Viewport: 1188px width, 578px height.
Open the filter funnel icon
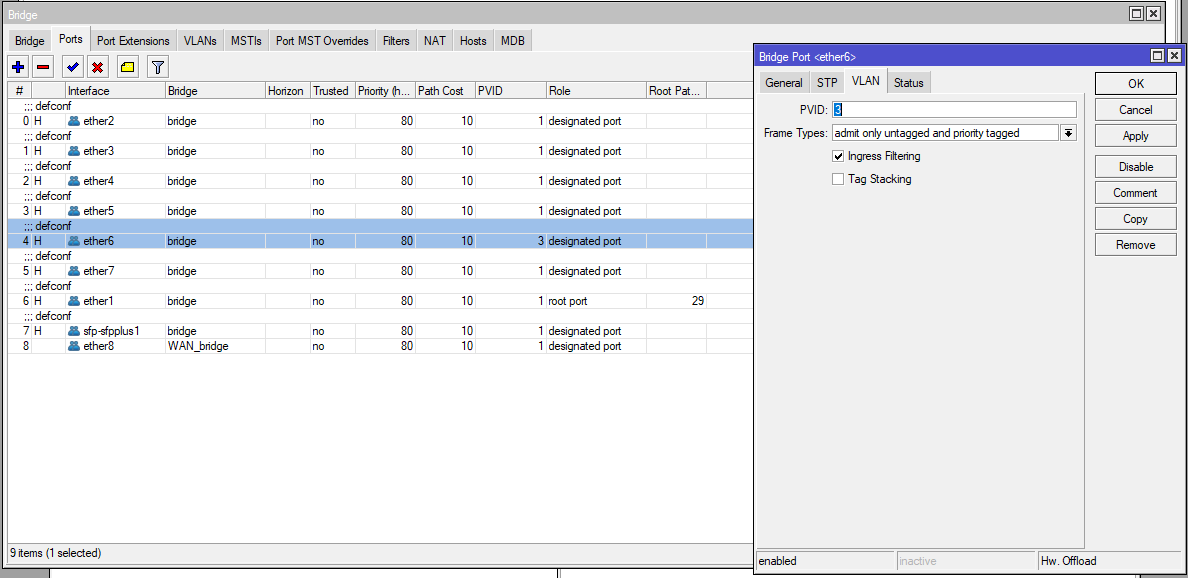click(158, 67)
